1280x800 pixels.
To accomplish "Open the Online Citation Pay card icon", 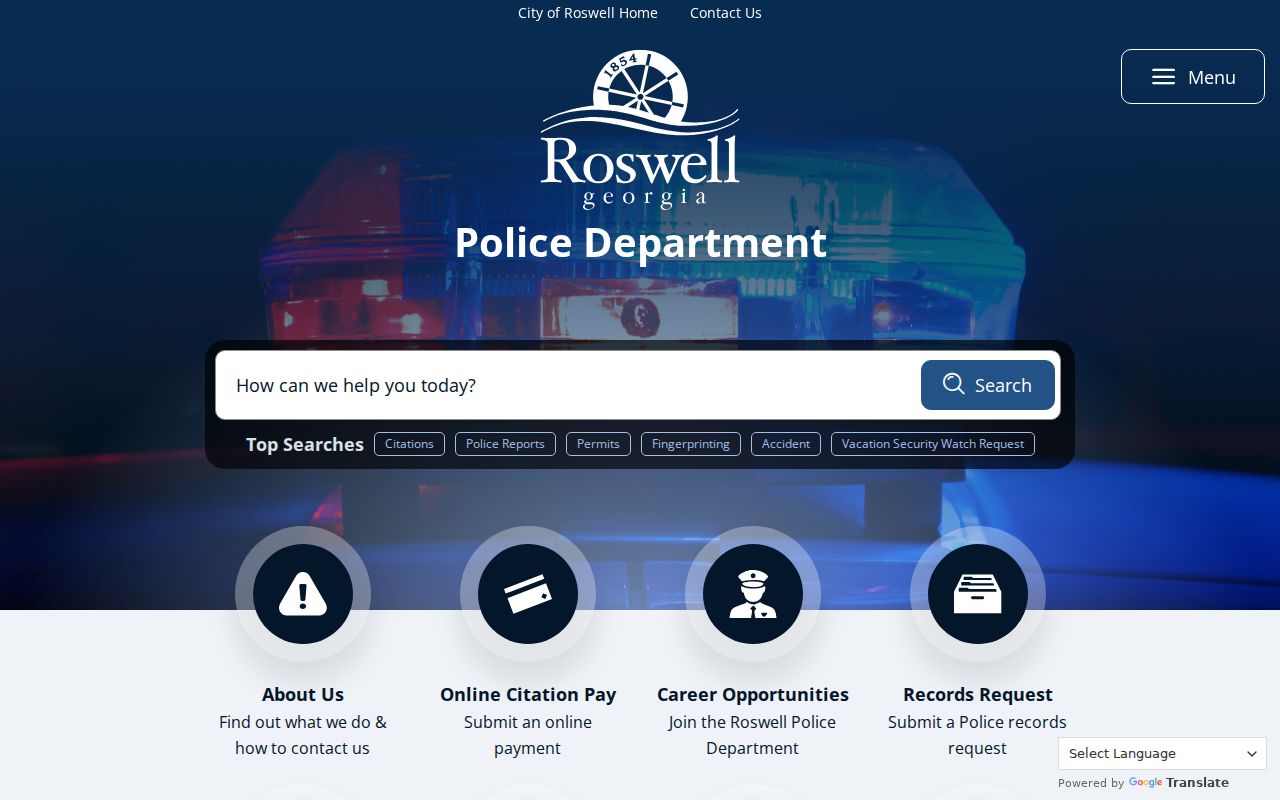I will 528,594.
